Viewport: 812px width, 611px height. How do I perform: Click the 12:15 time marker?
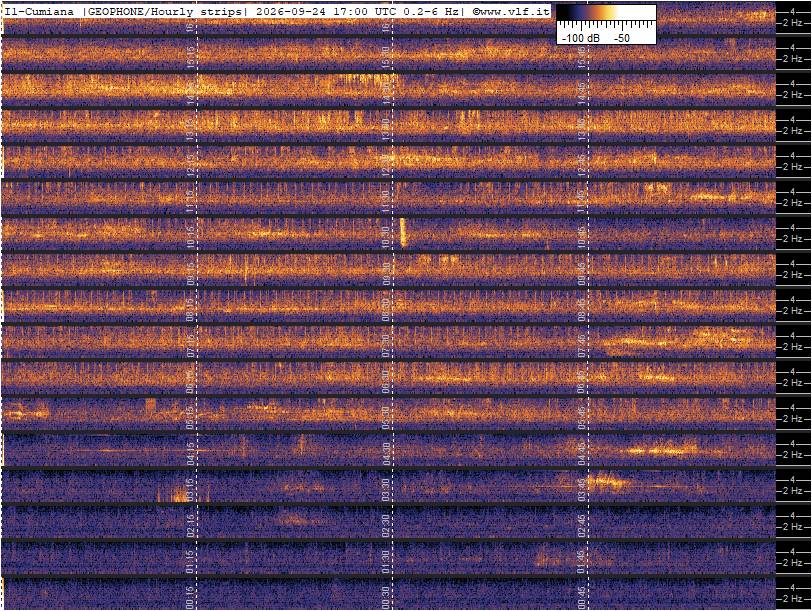[x=191, y=165]
